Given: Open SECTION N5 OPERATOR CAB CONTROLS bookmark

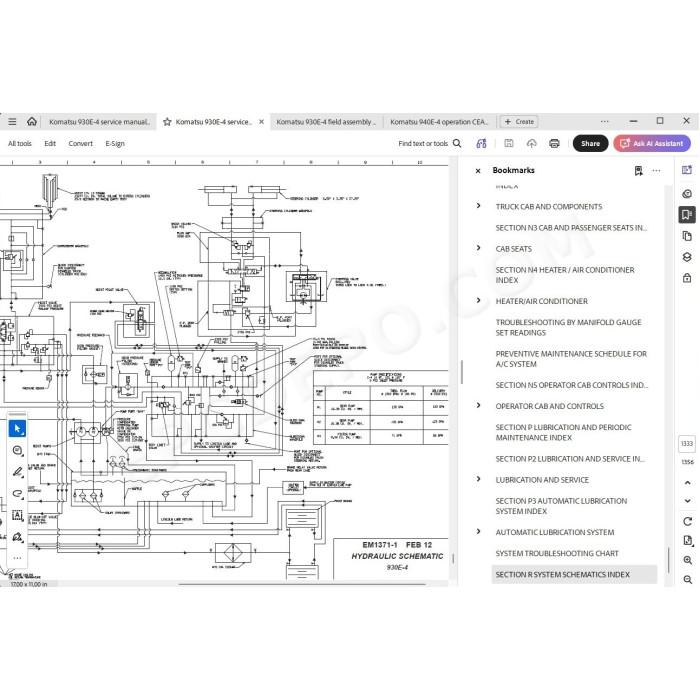Looking at the screenshot, I should [x=571, y=385].
